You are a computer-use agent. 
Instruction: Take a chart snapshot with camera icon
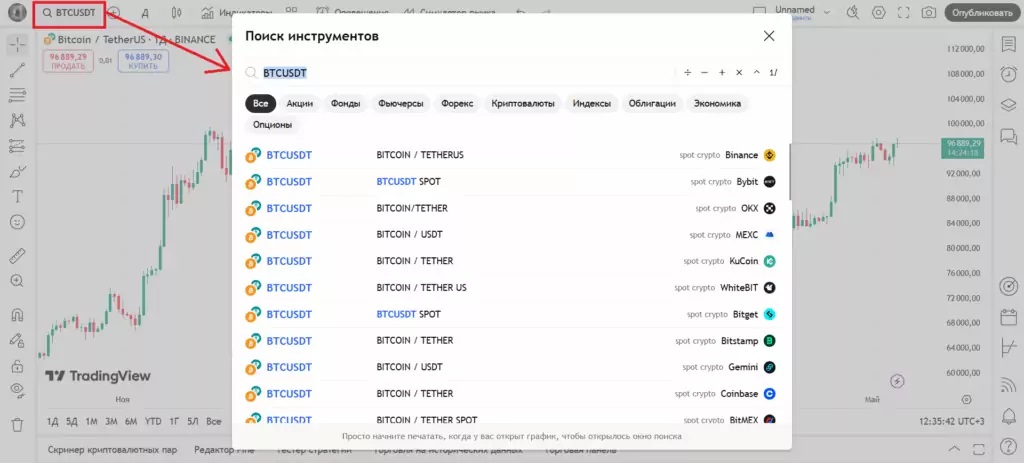point(929,12)
